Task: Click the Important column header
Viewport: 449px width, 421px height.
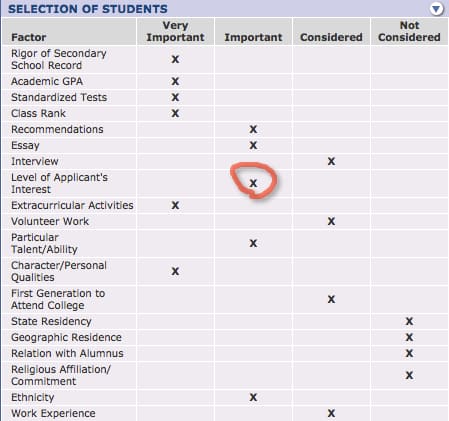Action: click(x=253, y=37)
